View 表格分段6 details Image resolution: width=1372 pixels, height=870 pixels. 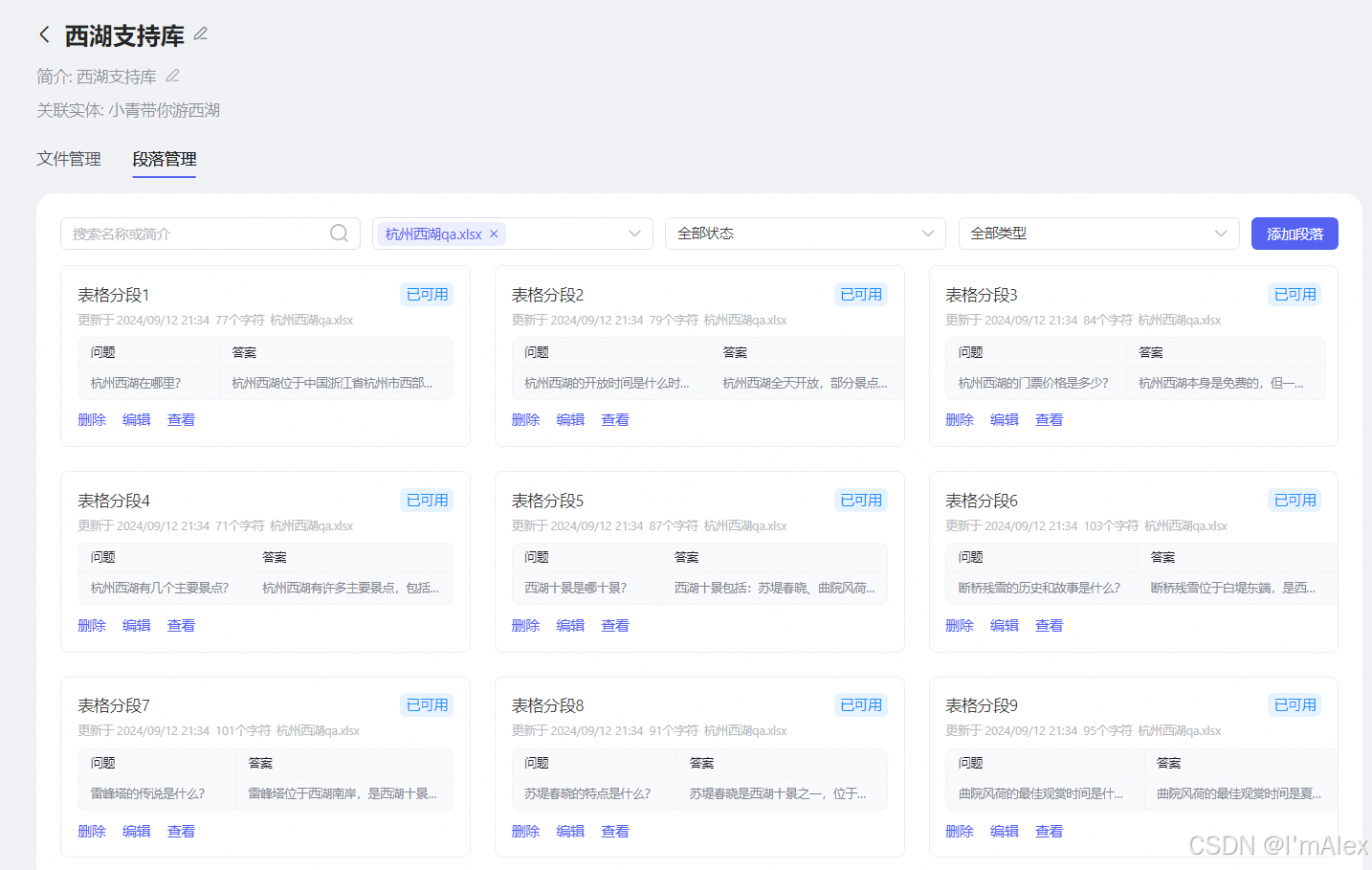(1050, 625)
